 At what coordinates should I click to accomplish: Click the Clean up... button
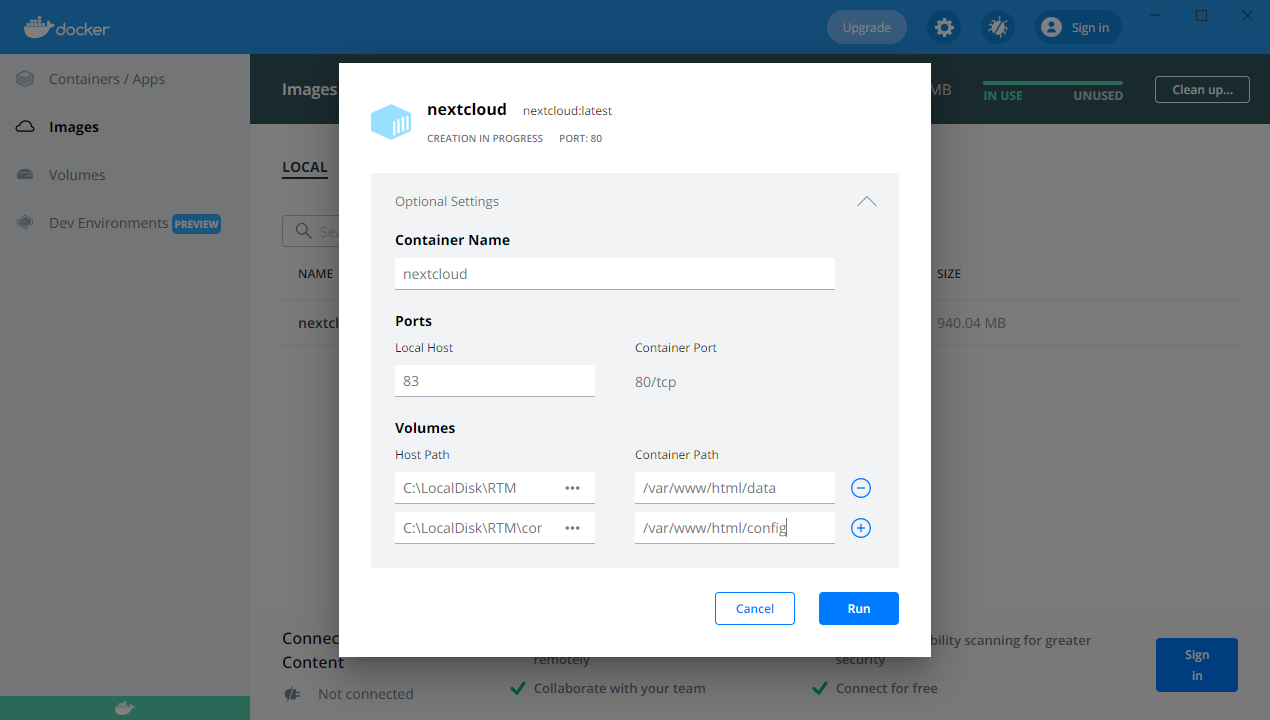tap(1202, 89)
